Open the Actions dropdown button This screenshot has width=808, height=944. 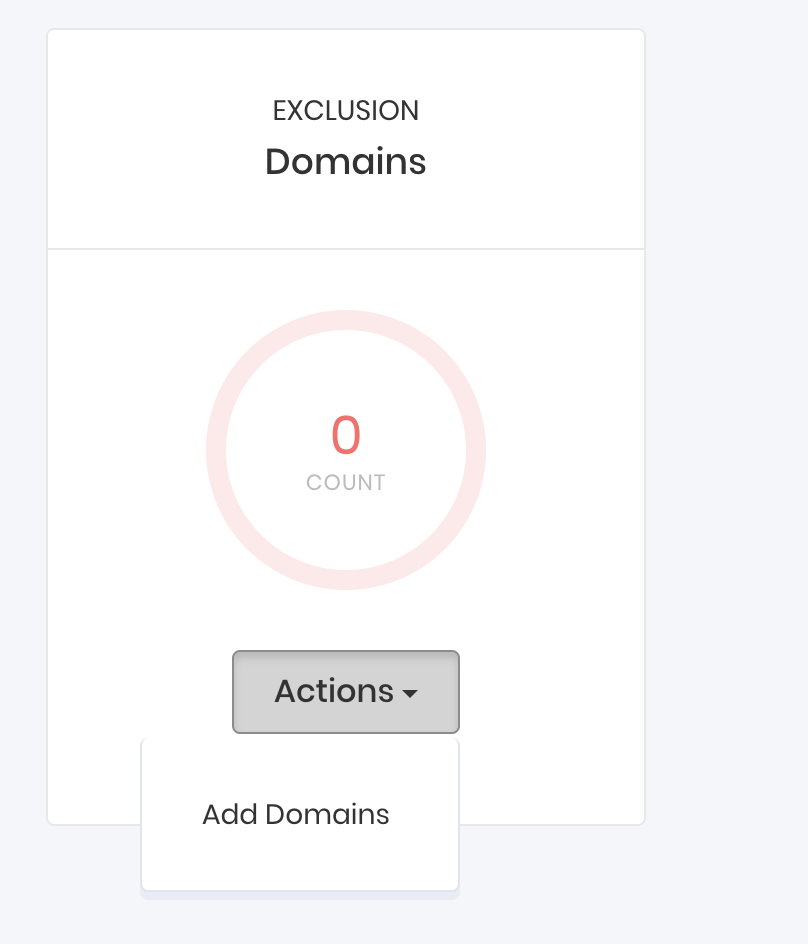click(345, 692)
